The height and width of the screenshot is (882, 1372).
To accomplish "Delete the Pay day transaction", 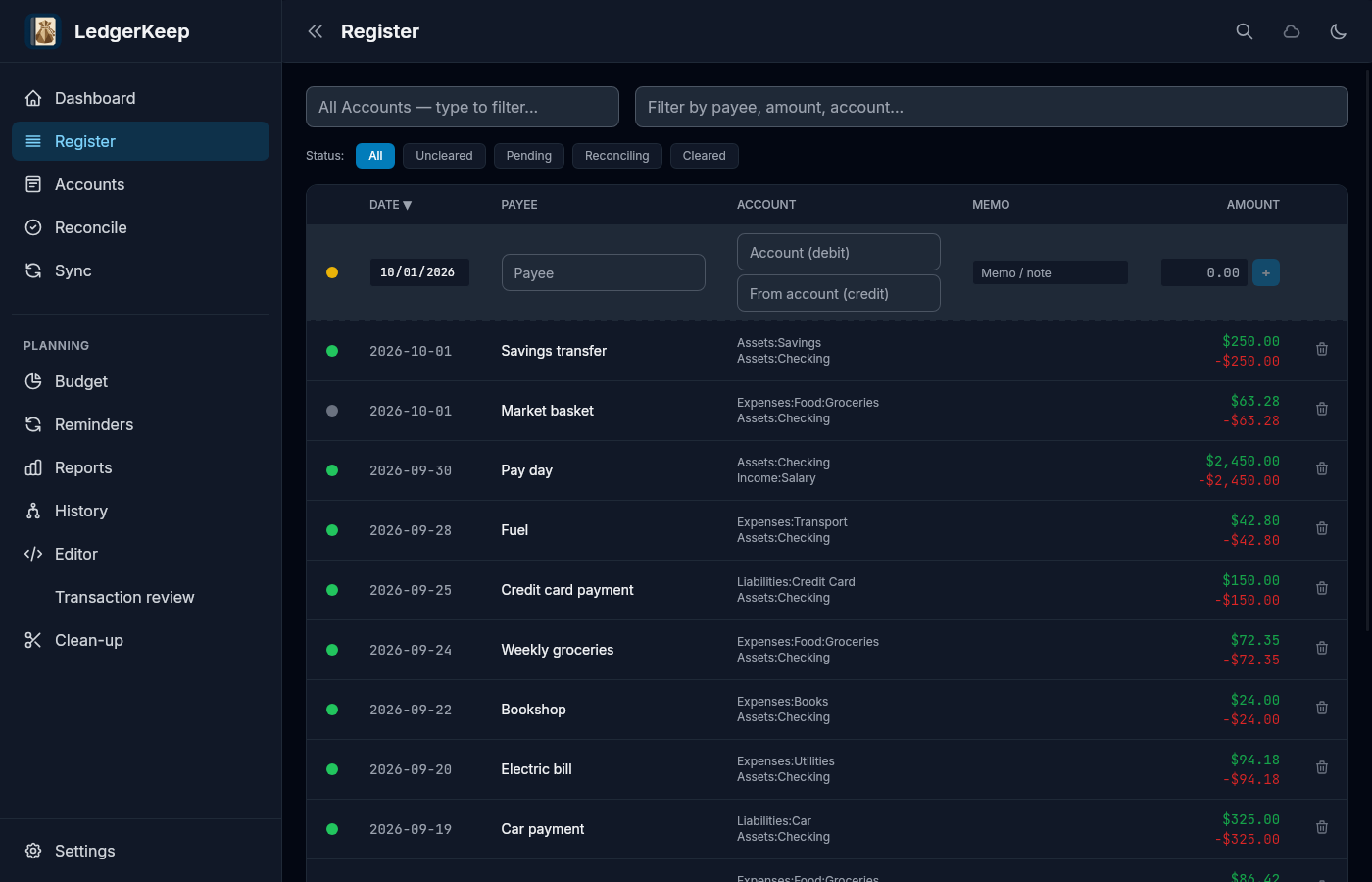I will [x=1322, y=468].
